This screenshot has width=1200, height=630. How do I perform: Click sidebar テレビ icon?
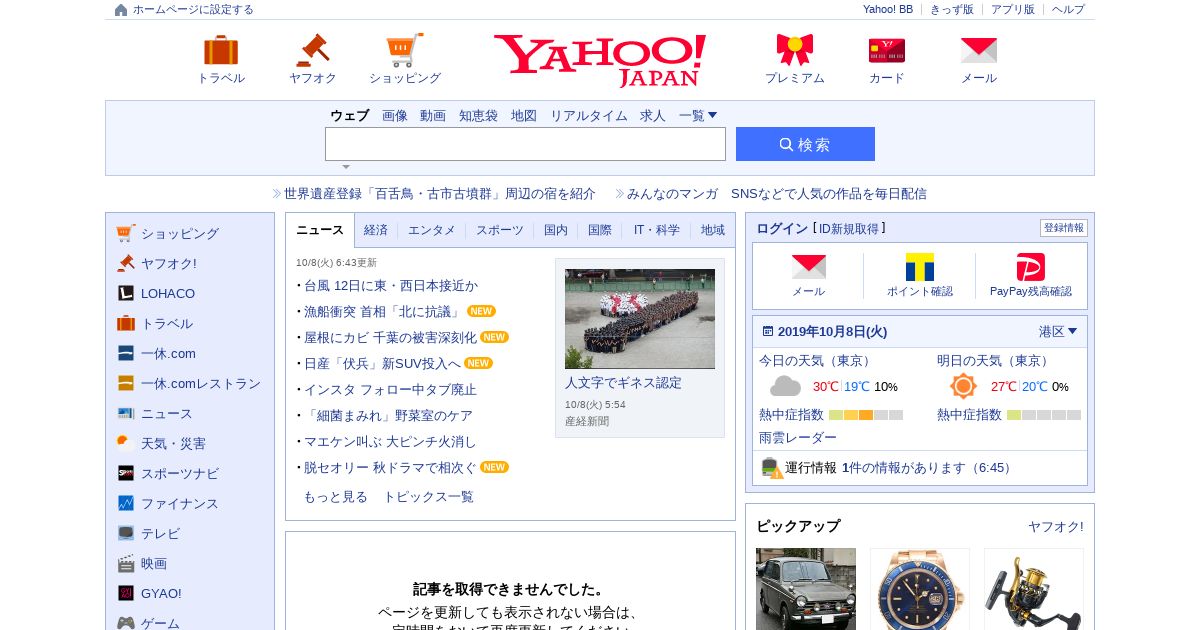point(125,533)
